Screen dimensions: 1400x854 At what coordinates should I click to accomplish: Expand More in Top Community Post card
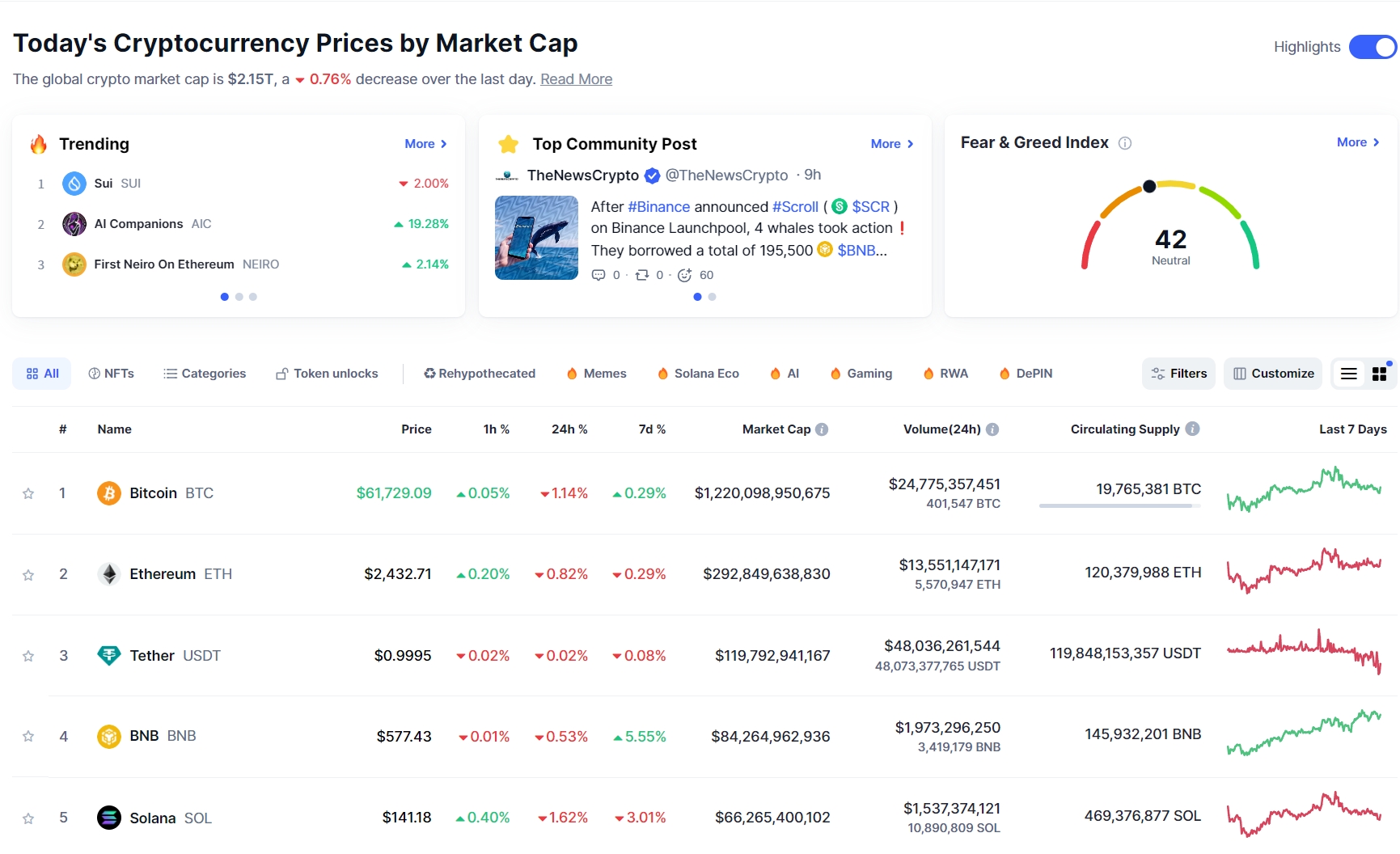pos(891,144)
